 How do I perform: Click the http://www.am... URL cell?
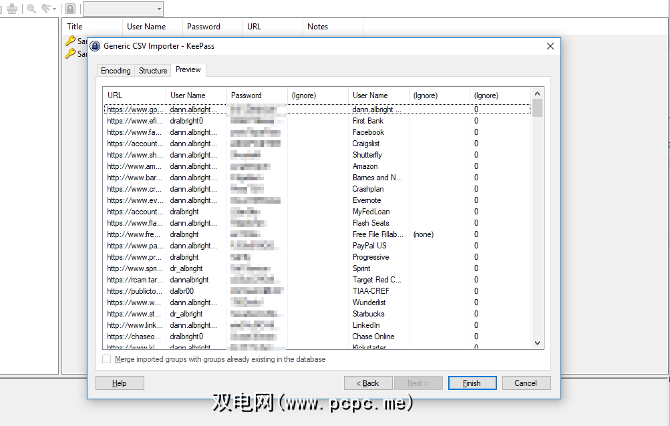[x=134, y=166]
